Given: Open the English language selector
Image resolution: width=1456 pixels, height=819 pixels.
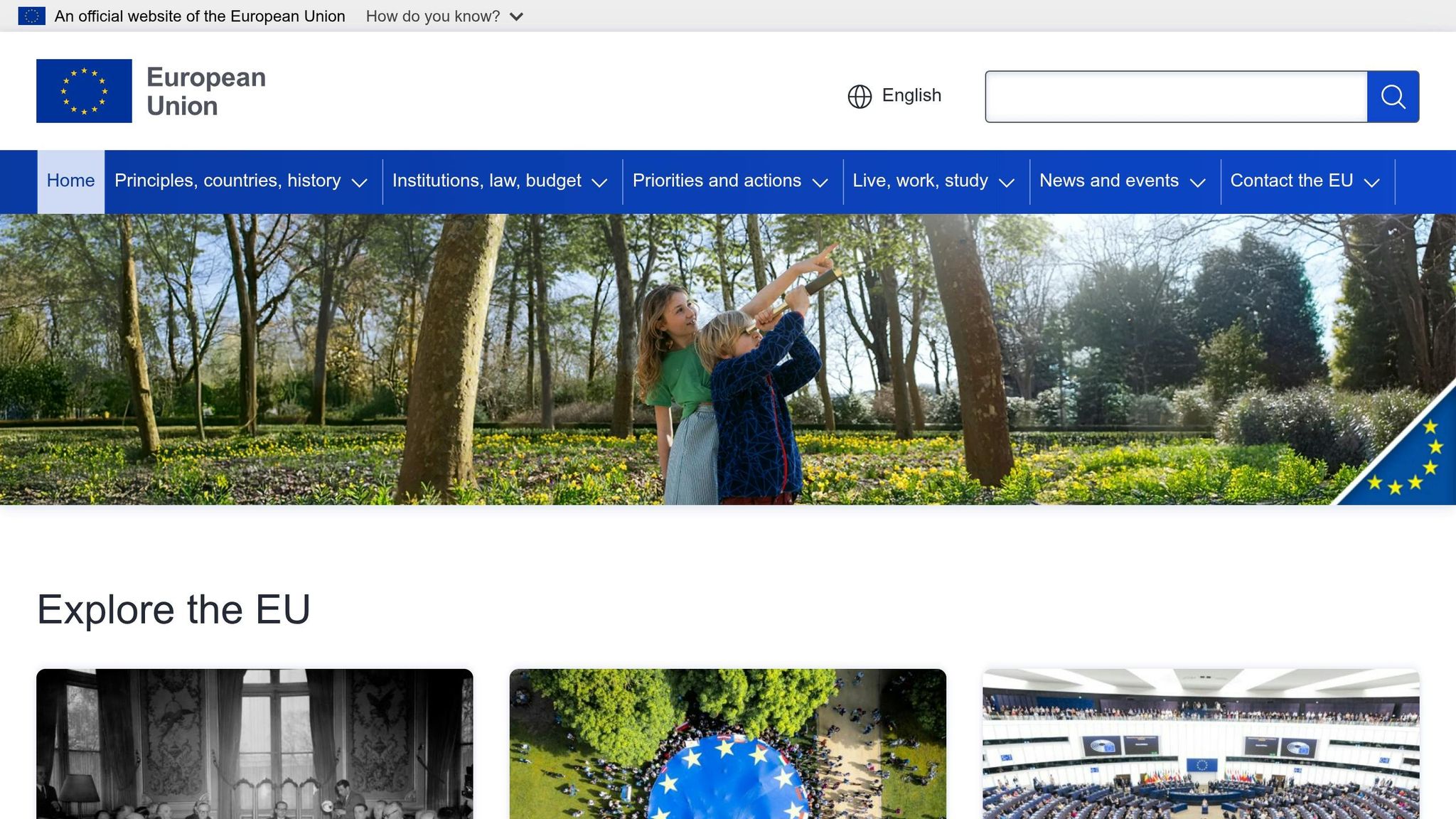Looking at the screenshot, I should (894, 96).
